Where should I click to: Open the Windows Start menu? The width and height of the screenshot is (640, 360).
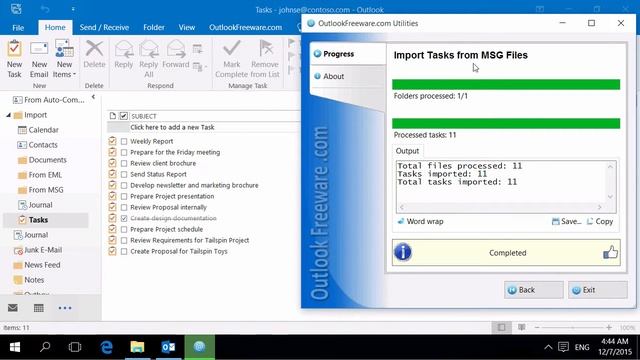pyautogui.click(x=15, y=347)
